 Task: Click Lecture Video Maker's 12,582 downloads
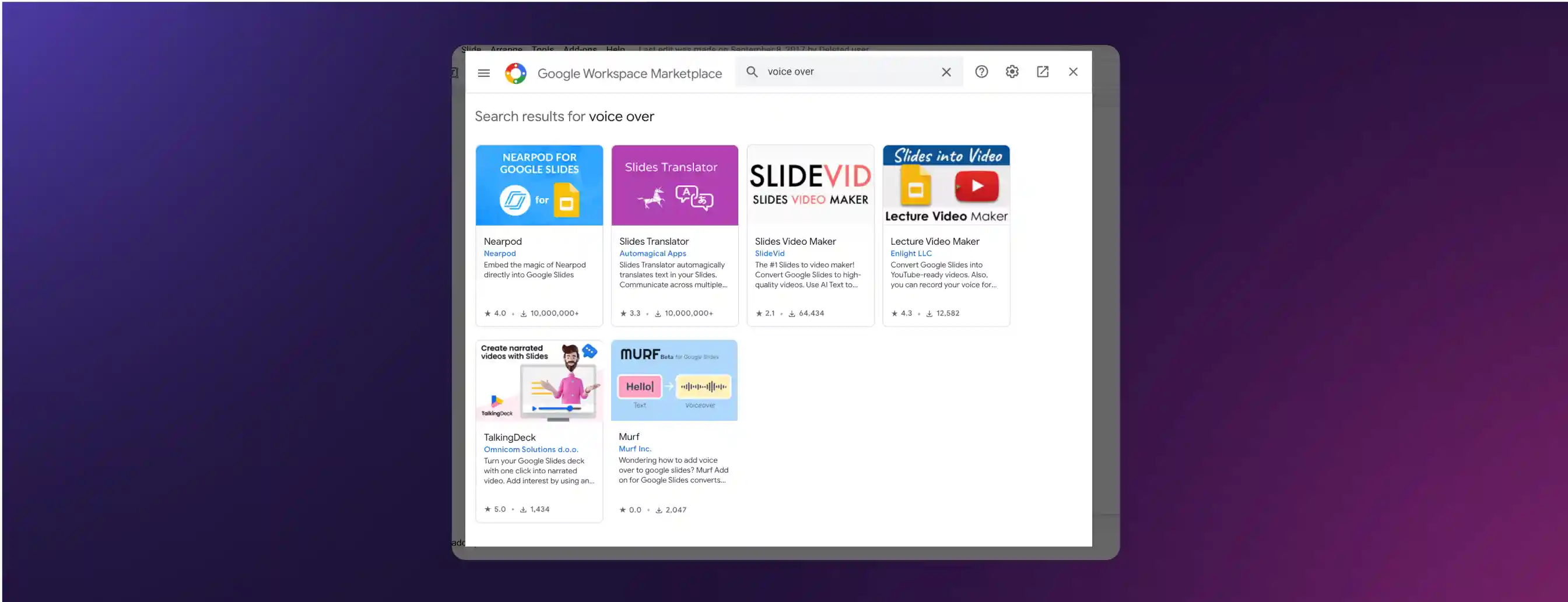tap(942, 313)
